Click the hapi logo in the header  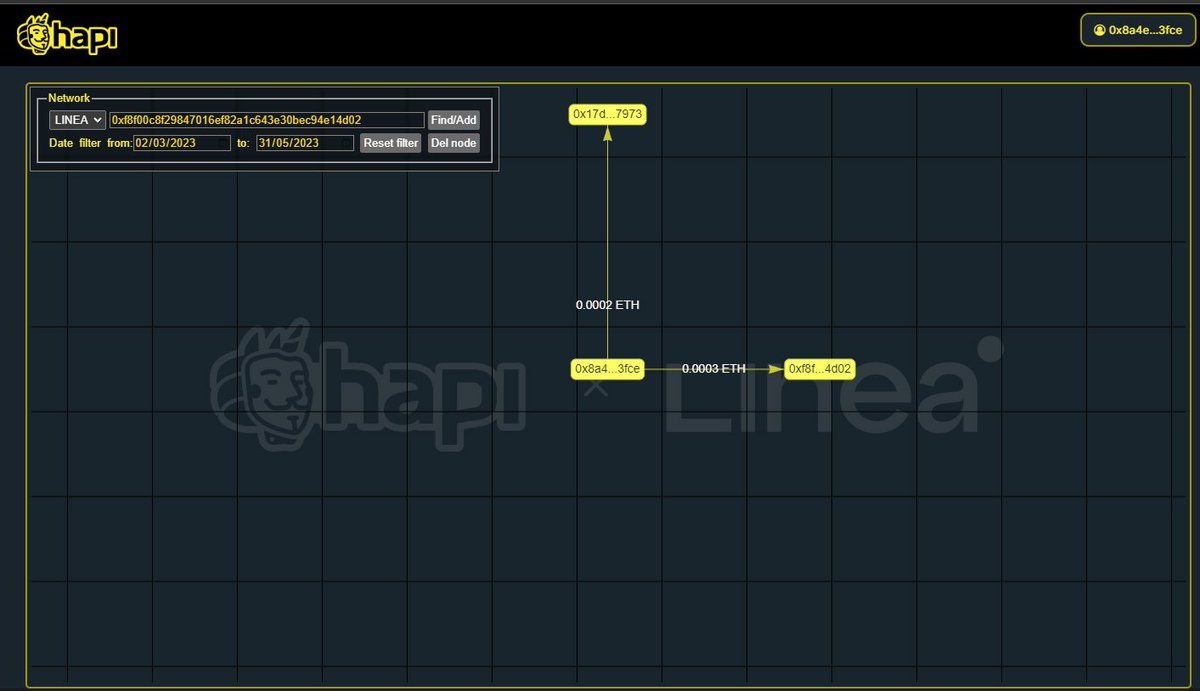pos(67,33)
